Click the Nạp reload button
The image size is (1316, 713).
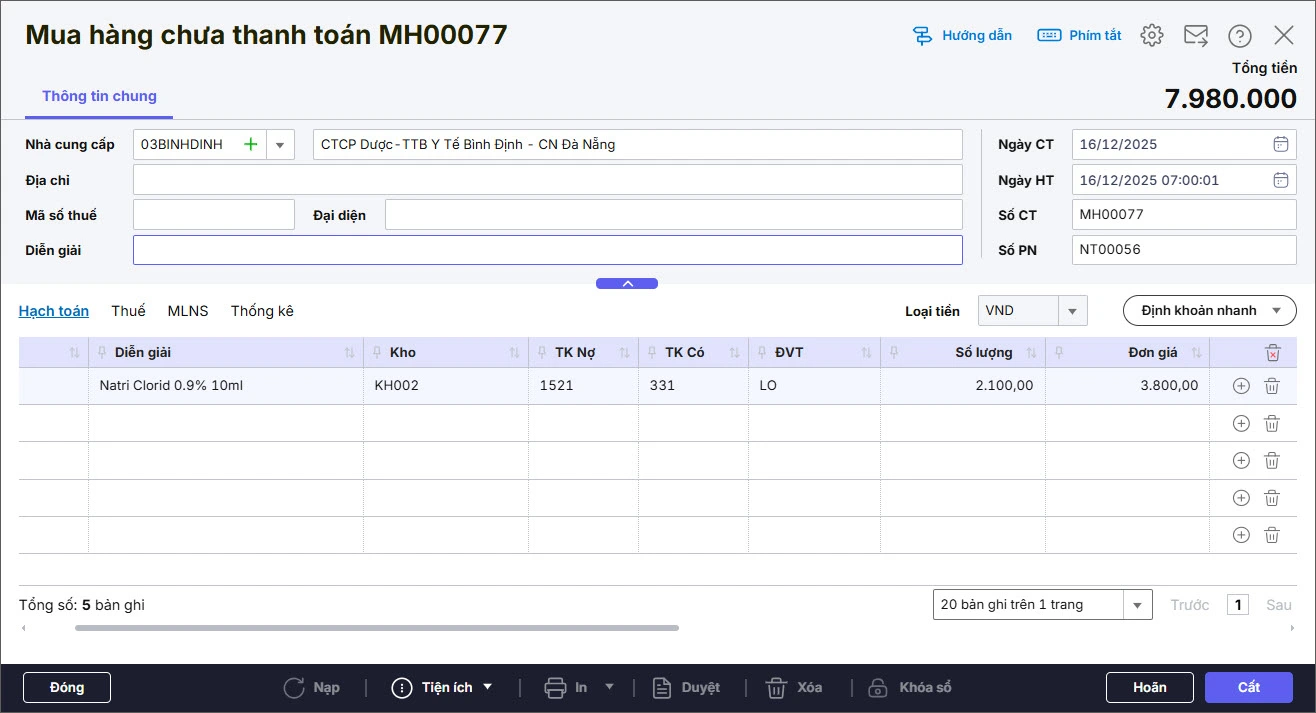312,688
